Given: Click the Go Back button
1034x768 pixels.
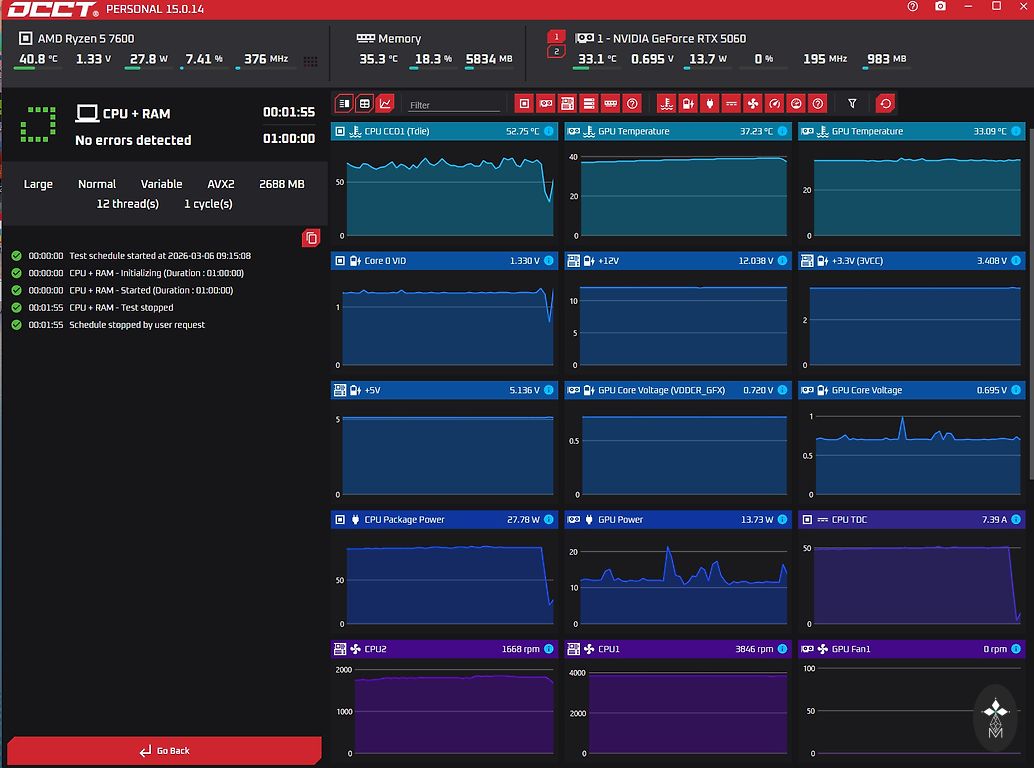Looking at the screenshot, I should pyautogui.click(x=164, y=750).
